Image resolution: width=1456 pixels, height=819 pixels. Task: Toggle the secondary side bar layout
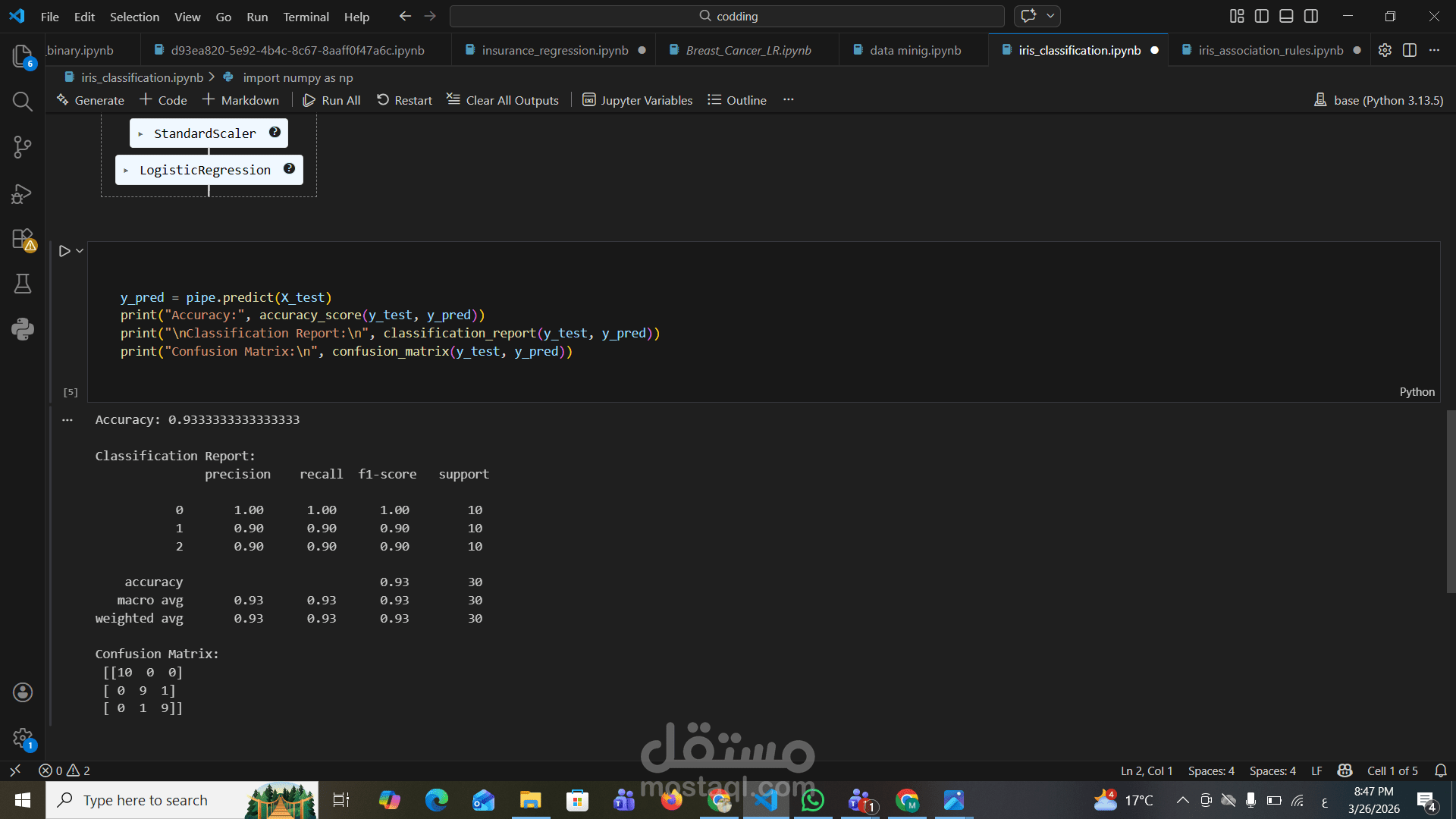[1311, 16]
